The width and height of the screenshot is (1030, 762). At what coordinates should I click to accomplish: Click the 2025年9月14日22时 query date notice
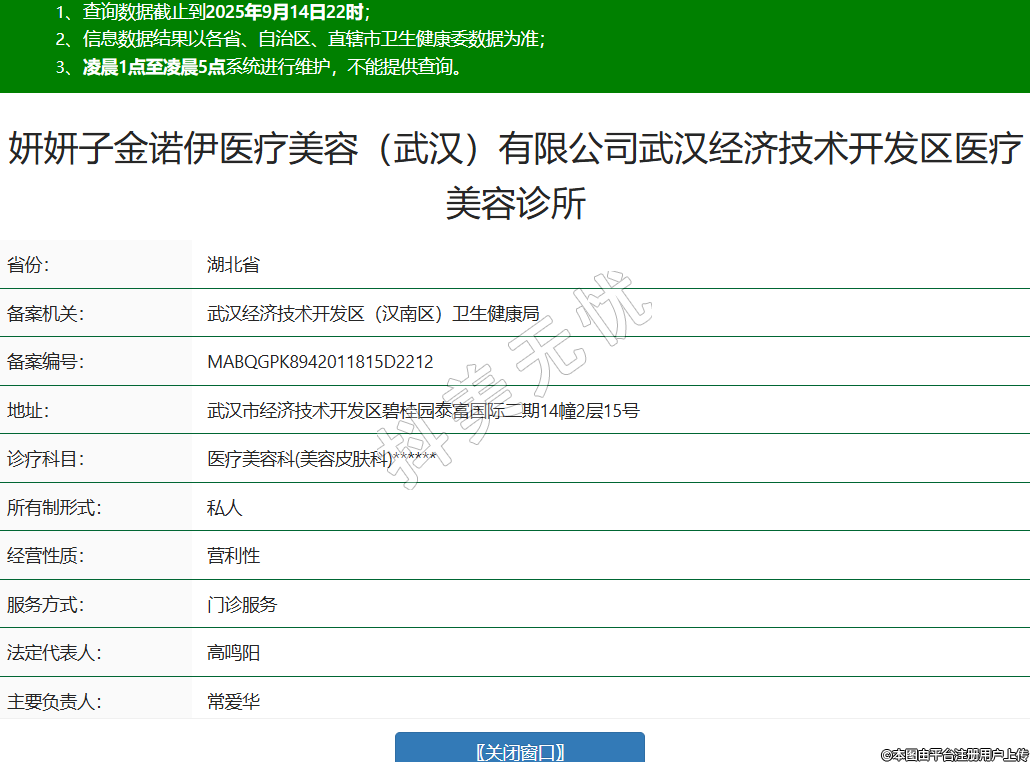(x=292, y=13)
